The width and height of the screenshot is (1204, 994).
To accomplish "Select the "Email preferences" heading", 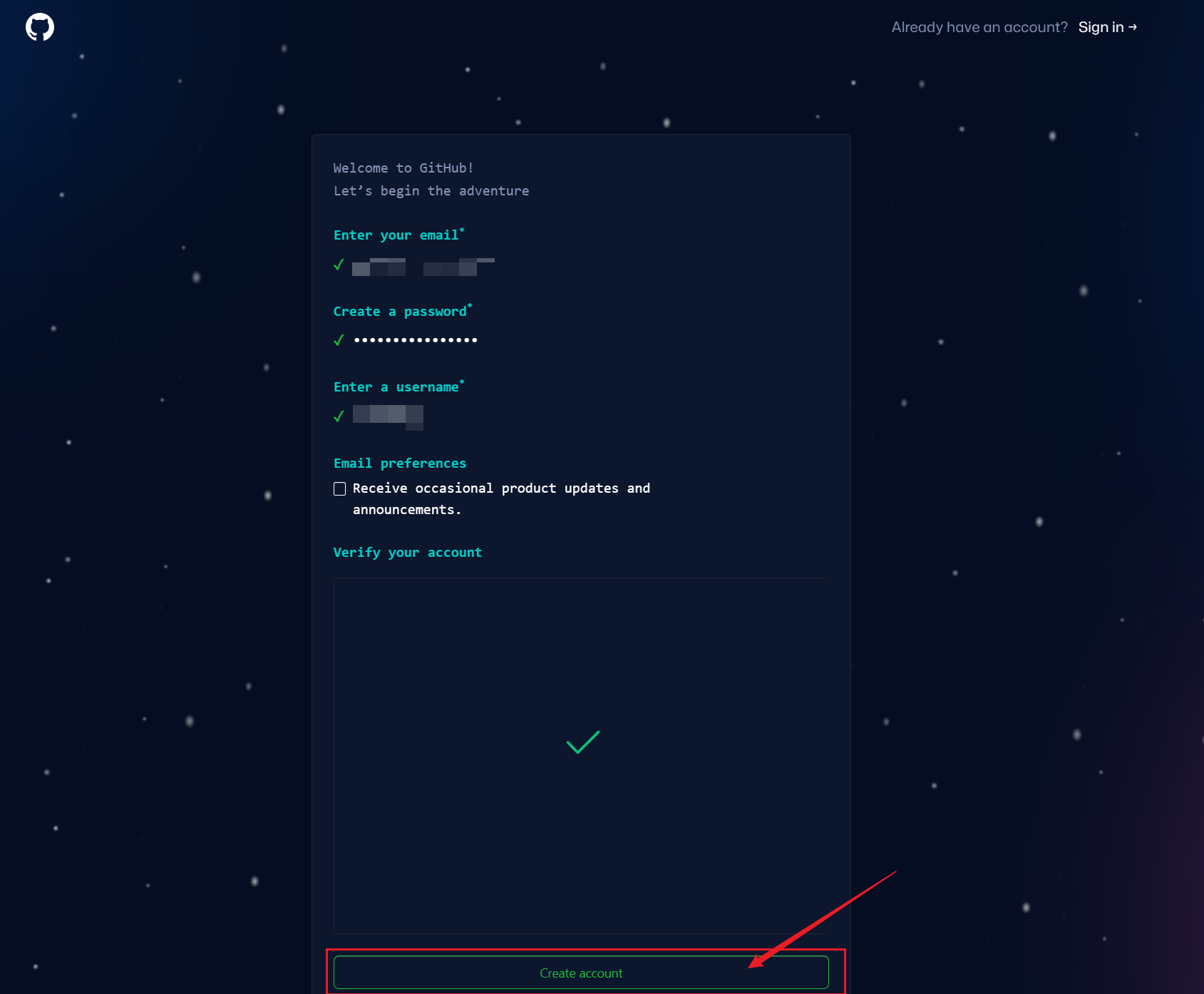I will (400, 463).
